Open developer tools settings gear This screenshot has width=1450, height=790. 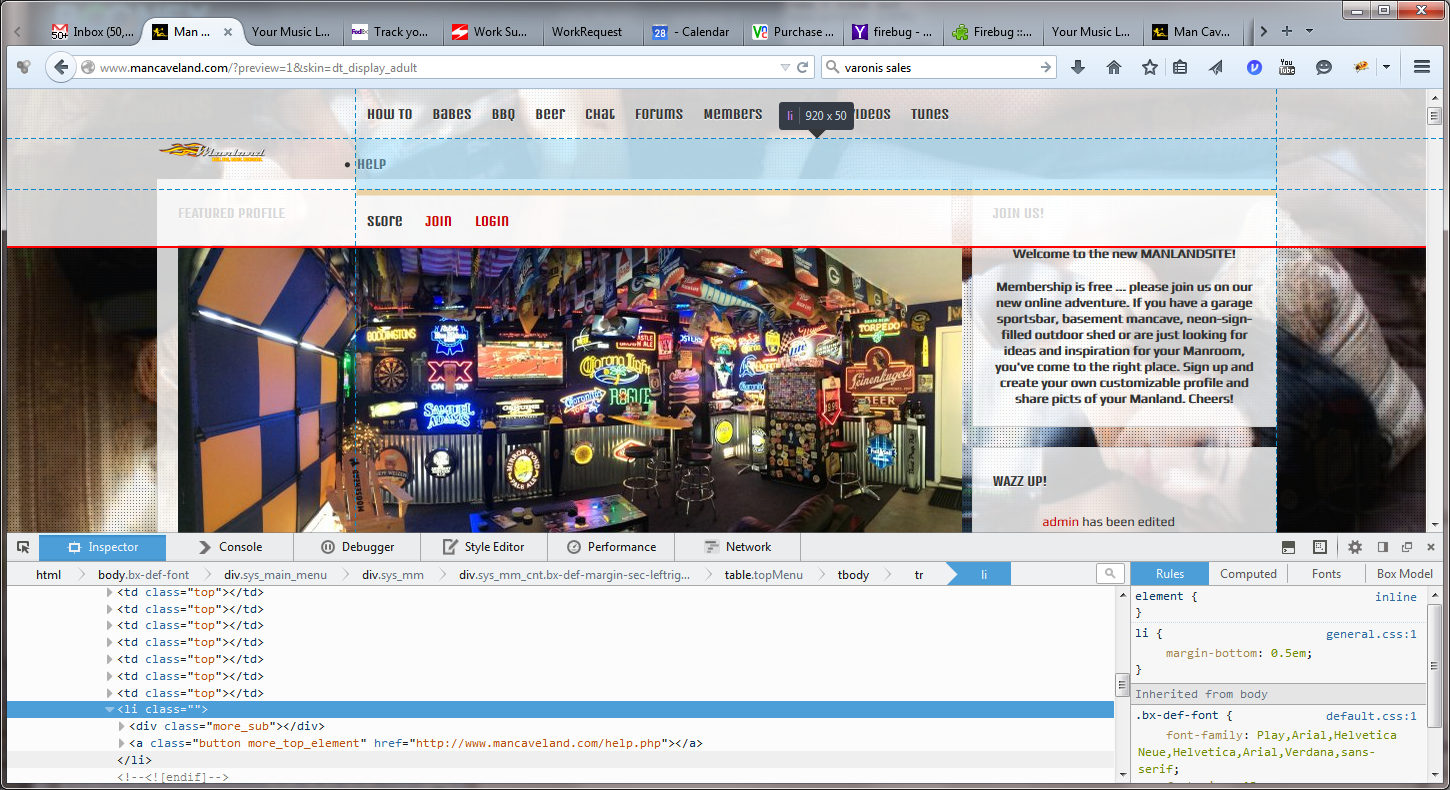coord(1355,547)
